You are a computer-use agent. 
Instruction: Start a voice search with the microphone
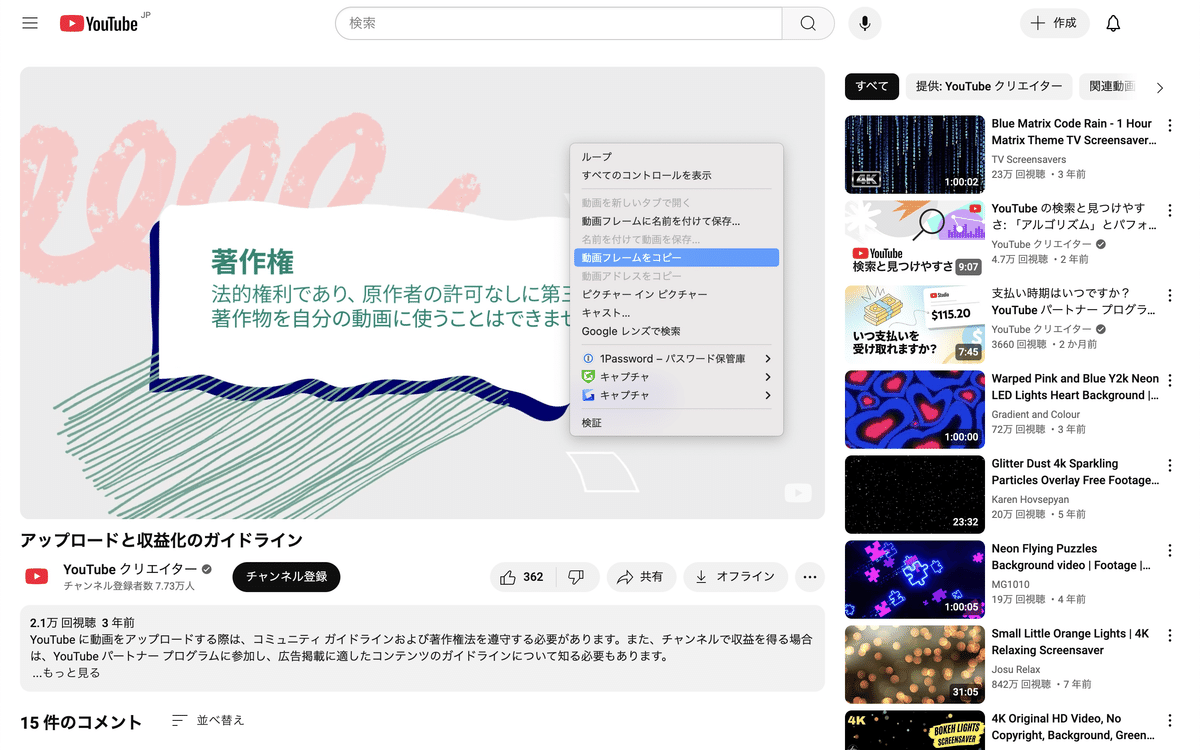[864, 22]
